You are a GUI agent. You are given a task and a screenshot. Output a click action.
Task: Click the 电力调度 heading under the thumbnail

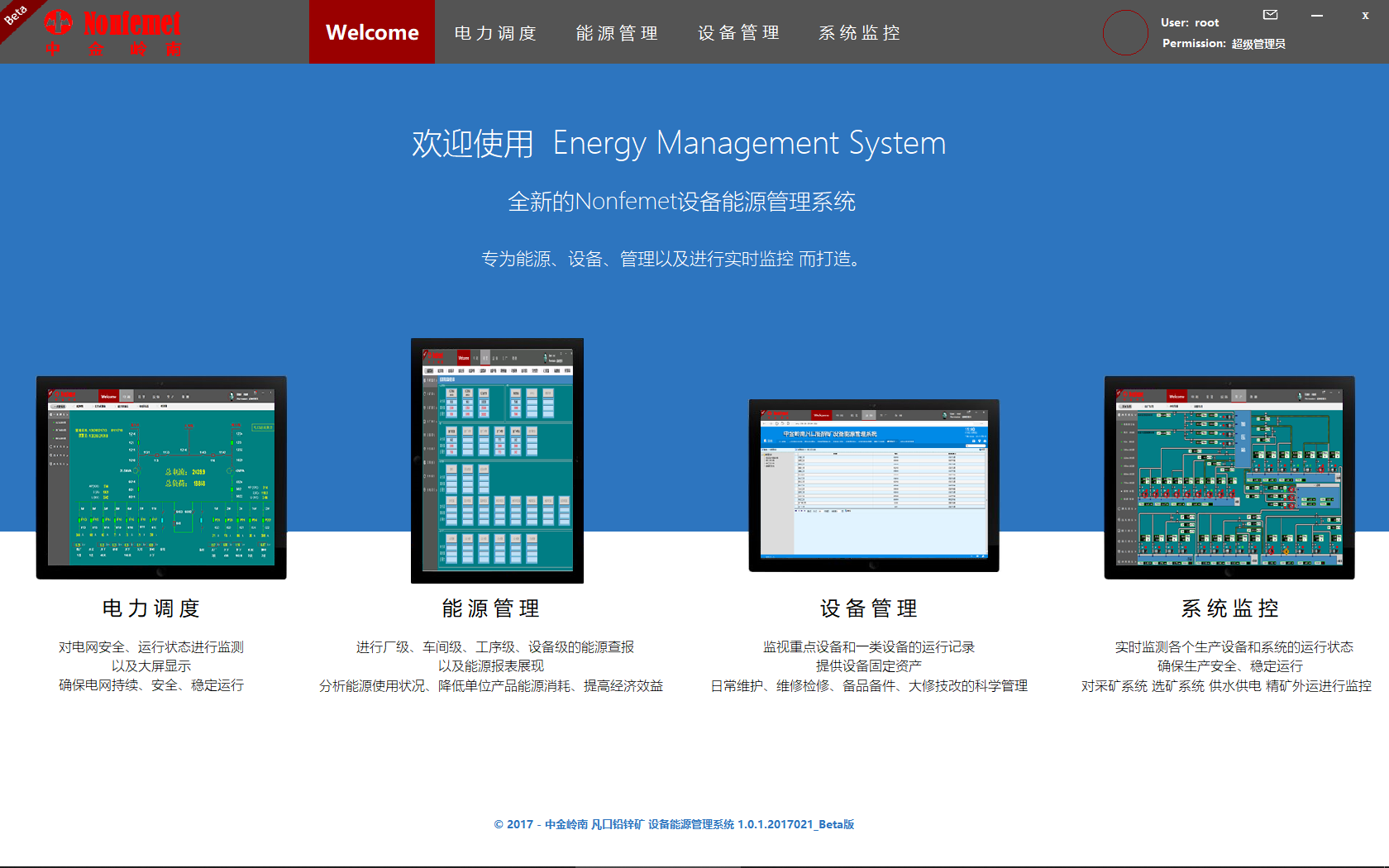(x=151, y=608)
